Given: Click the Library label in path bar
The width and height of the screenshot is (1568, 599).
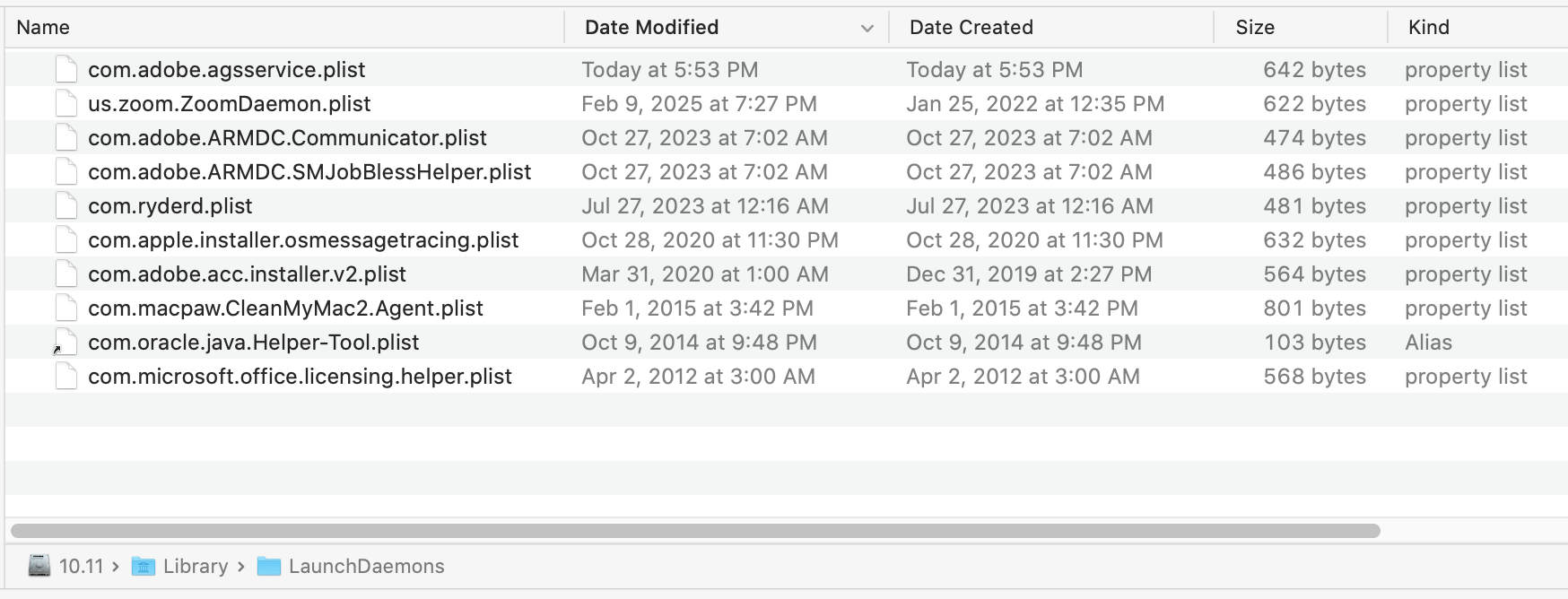Looking at the screenshot, I should point(196,566).
